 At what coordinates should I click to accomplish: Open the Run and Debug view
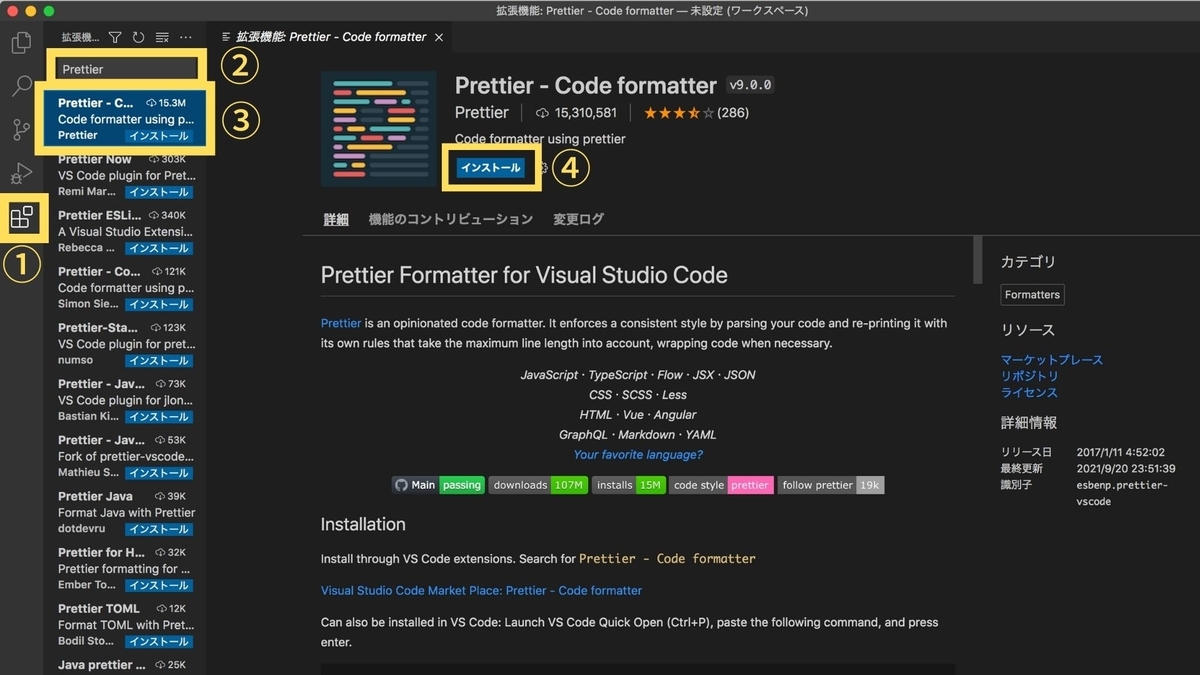point(21,172)
